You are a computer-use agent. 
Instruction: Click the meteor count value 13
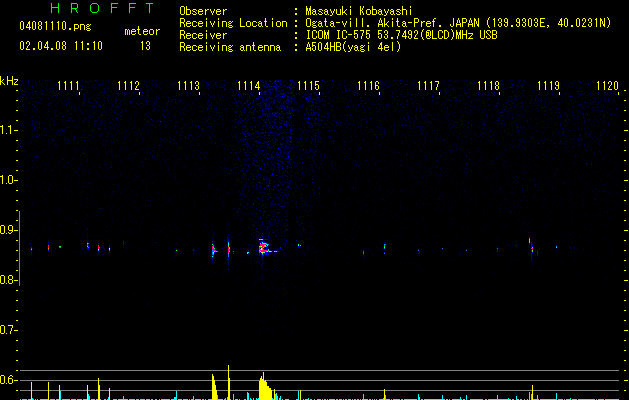145,46
